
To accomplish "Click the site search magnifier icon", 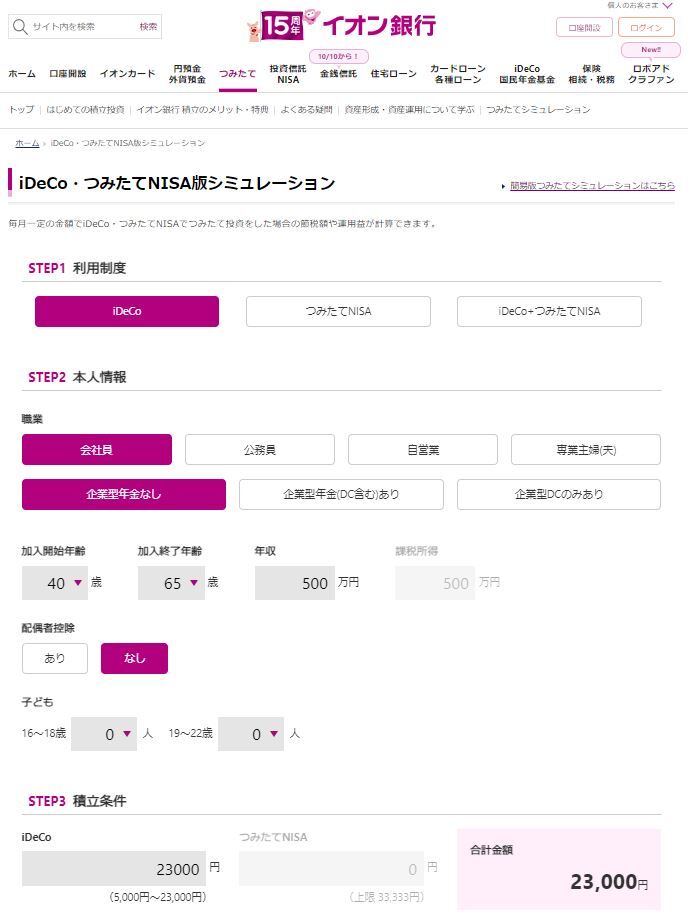I will [20, 27].
